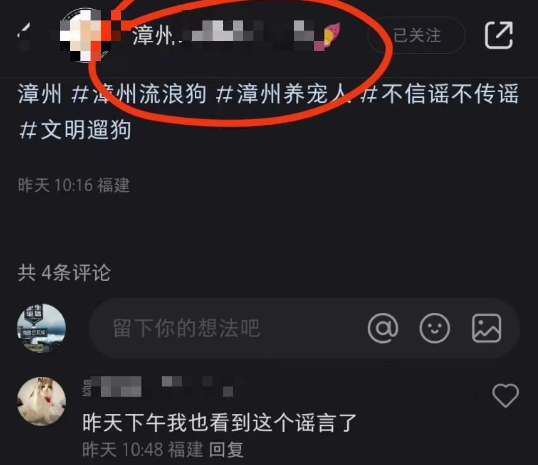The image size is (538, 465).
Task: Tap the 共 4条评论 header
Action: [x=64, y=273]
